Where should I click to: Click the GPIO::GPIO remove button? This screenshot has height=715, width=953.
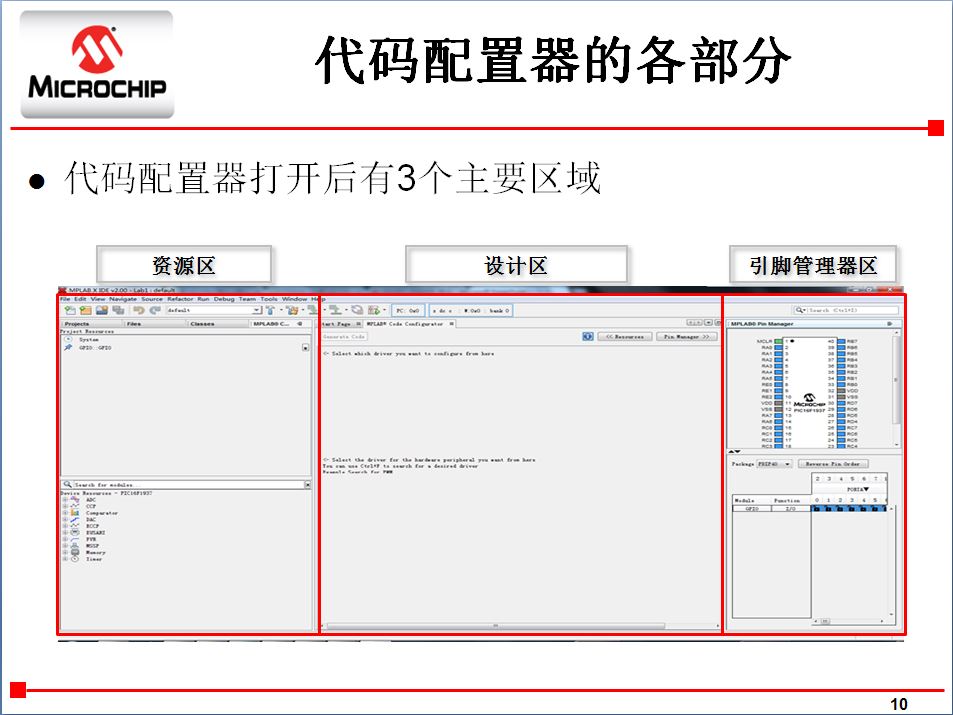point(306,348)
